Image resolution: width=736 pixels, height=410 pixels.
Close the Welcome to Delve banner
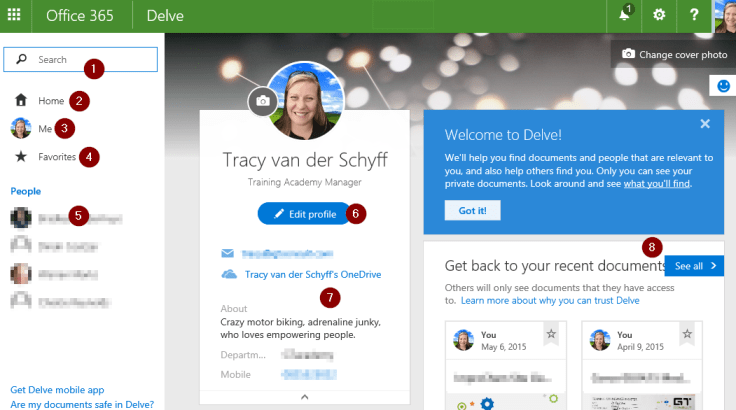click(705, 123)
